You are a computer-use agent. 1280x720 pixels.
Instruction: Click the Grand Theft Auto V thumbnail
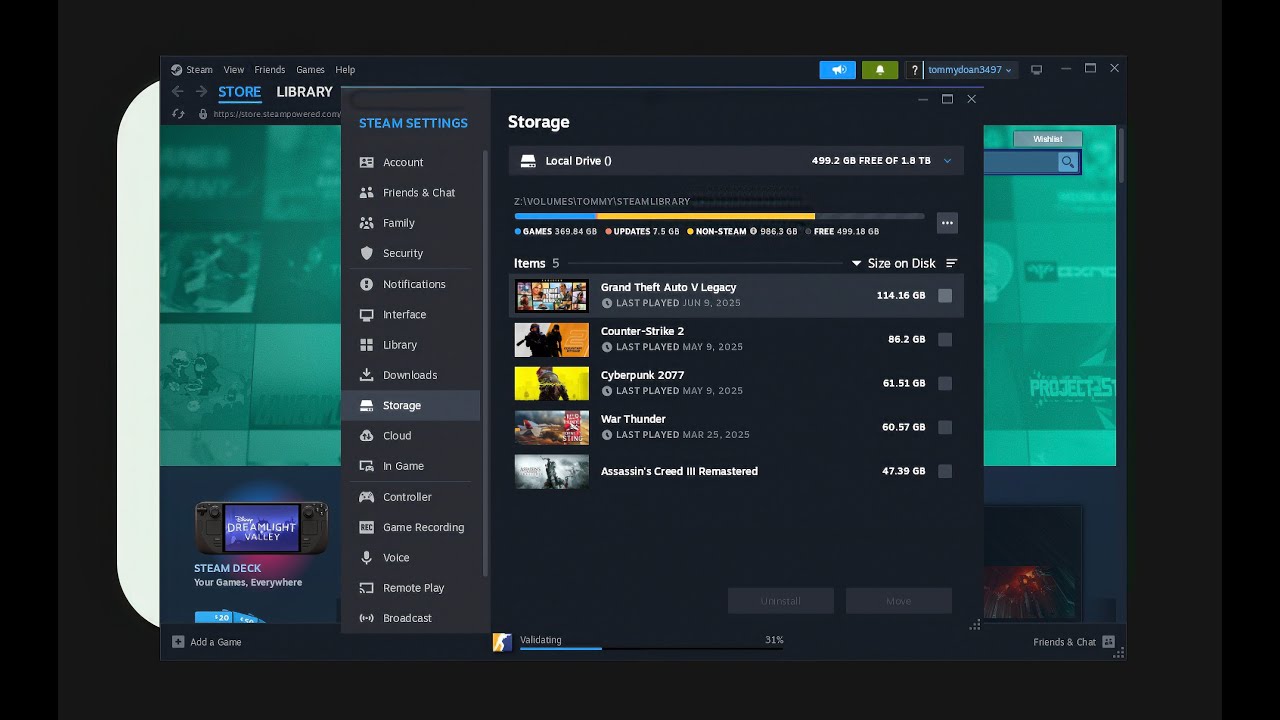[x=552, y=296]
